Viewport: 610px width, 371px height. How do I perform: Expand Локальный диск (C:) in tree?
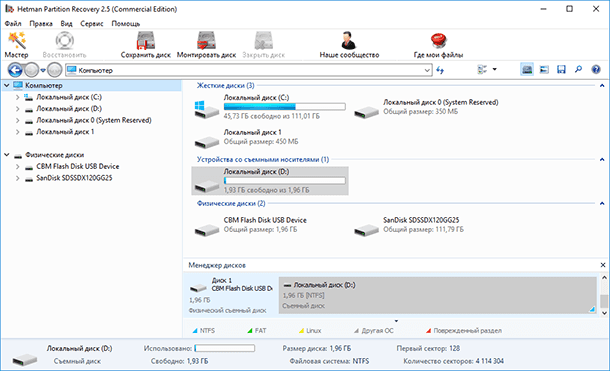(18, 97)
